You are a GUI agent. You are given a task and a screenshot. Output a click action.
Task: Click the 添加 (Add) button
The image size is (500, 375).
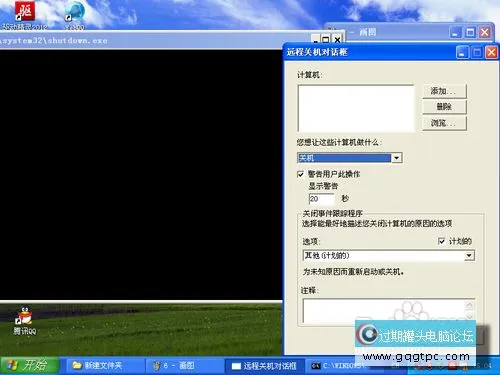point(444,91)
